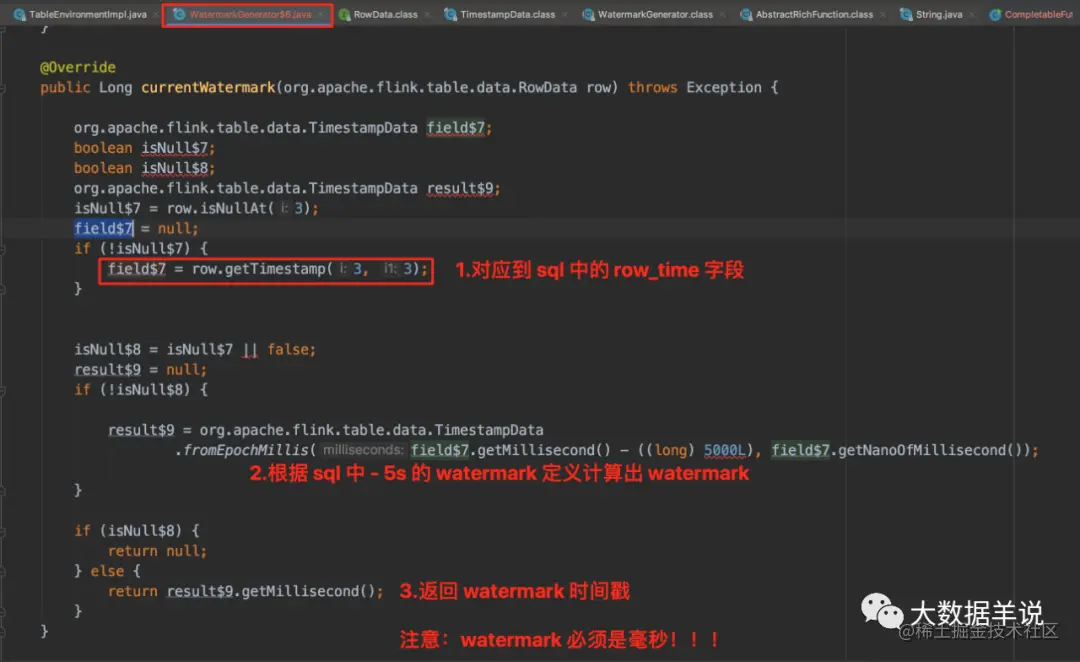Close the TimestampData.class tab
The height and width of the screenshot is (662, 1080).
(565, 14)
